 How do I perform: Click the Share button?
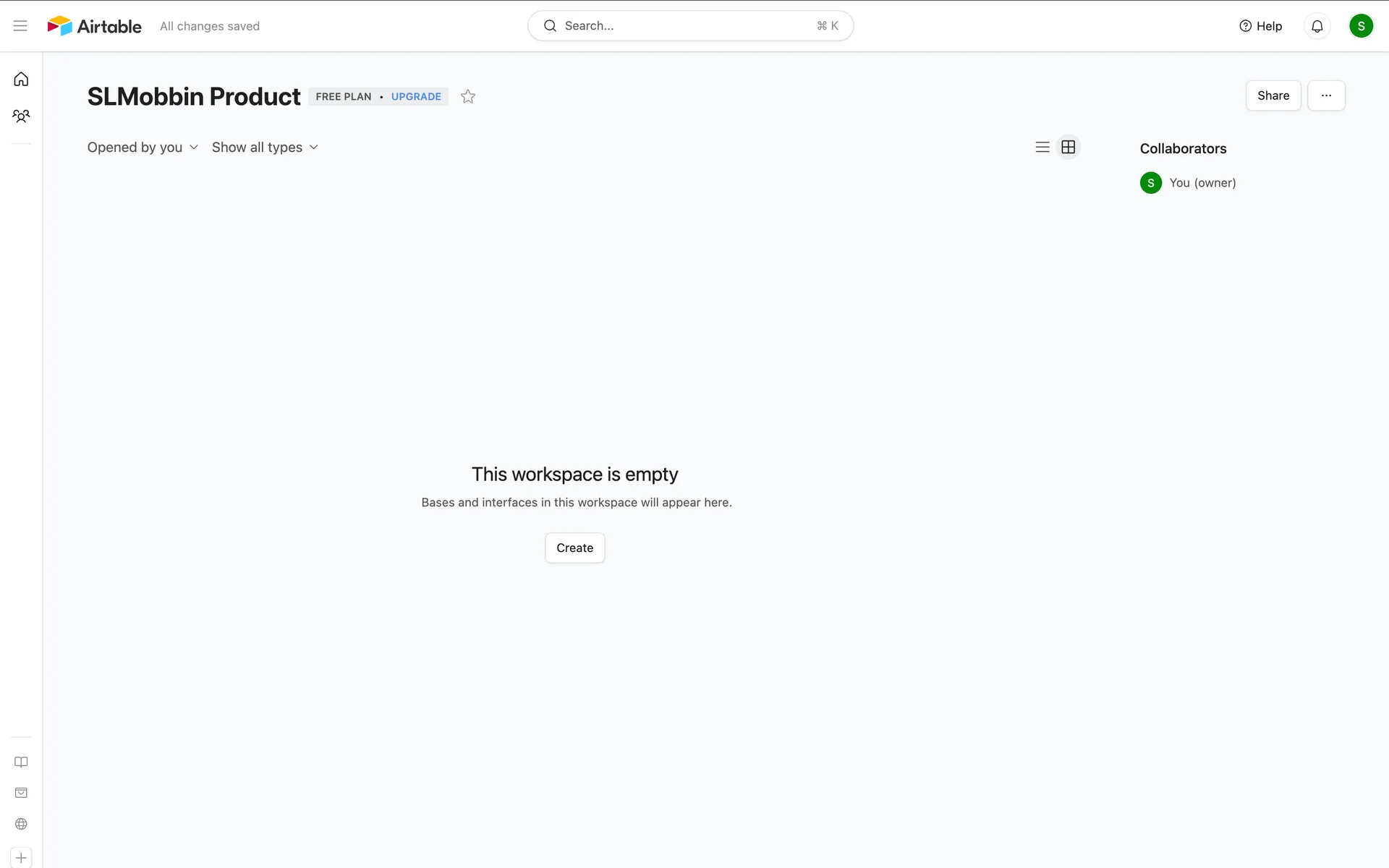tap(1273, 95)
